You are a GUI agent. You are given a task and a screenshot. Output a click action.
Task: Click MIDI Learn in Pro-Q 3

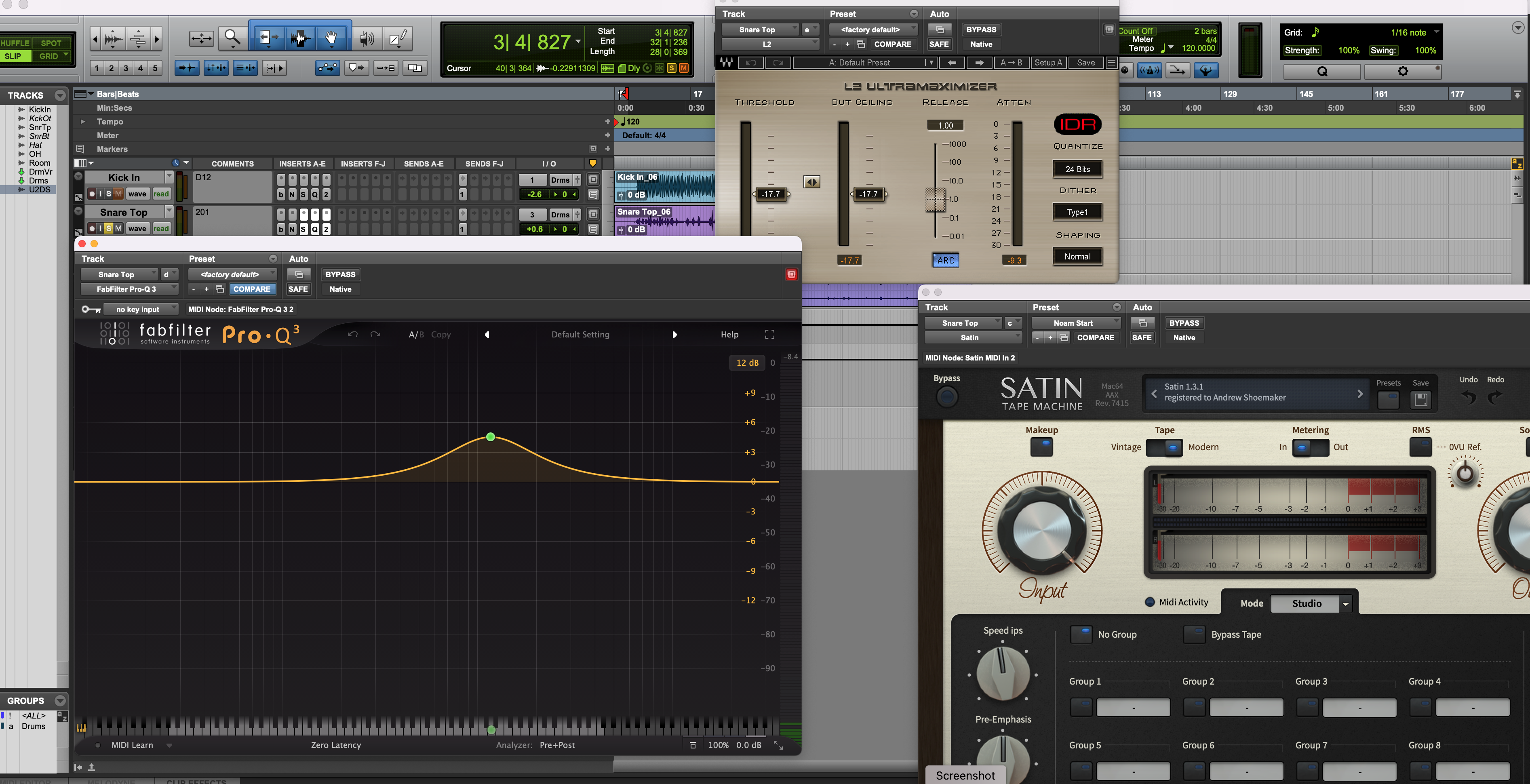(132, 745)
